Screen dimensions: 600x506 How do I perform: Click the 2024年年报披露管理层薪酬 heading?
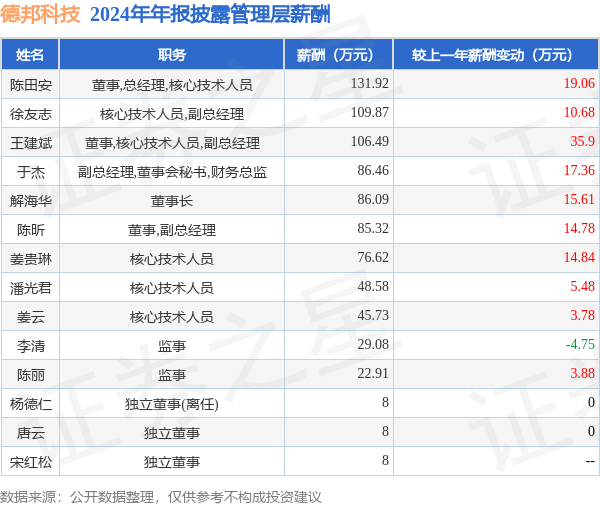click(x=210, y=15)
